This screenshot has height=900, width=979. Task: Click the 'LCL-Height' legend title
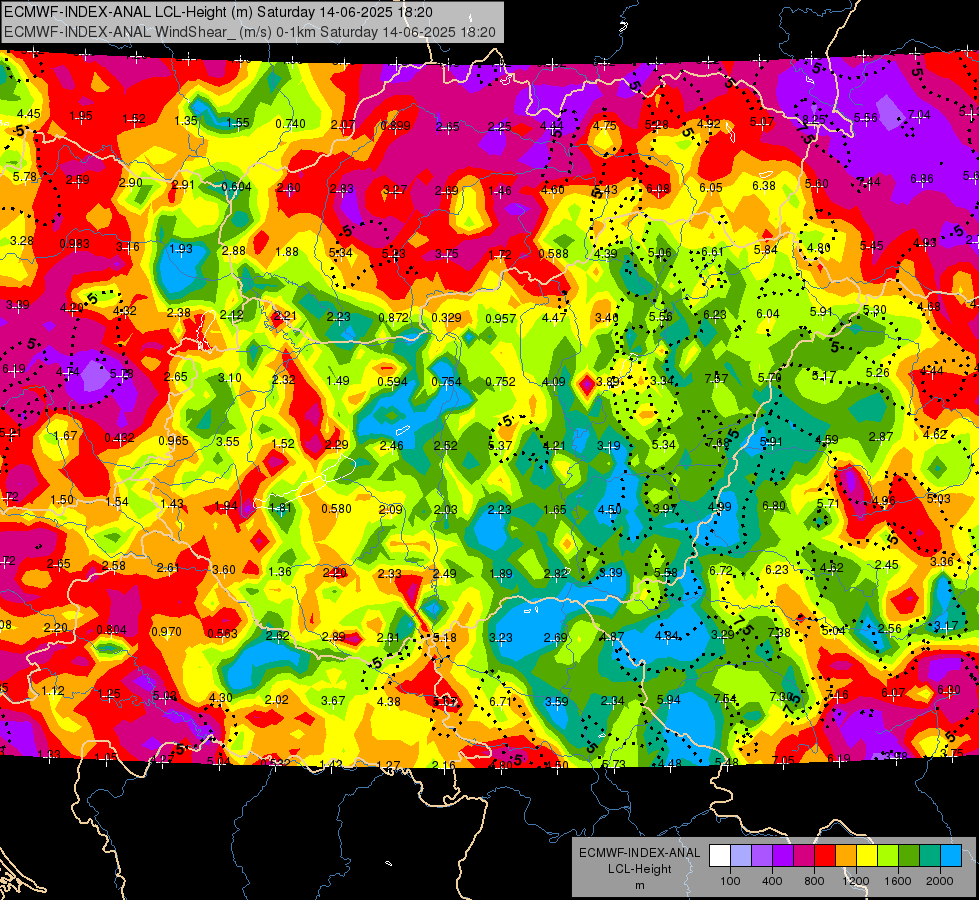click(639, 869)
